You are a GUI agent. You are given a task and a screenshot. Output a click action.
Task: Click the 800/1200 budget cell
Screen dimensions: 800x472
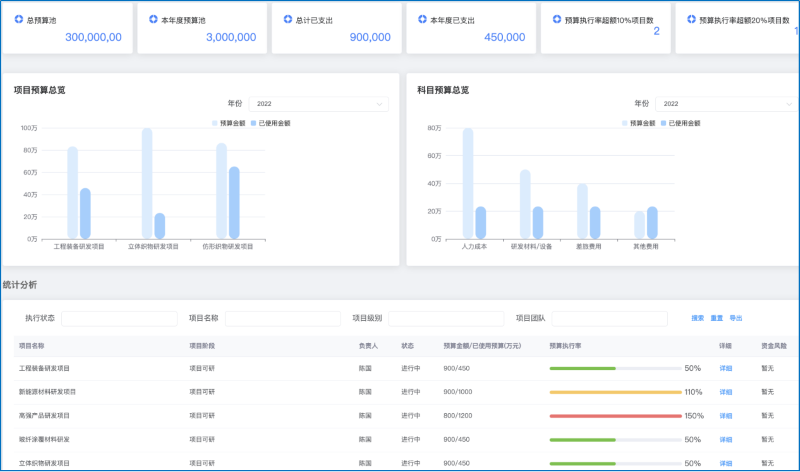coord(458,416)
